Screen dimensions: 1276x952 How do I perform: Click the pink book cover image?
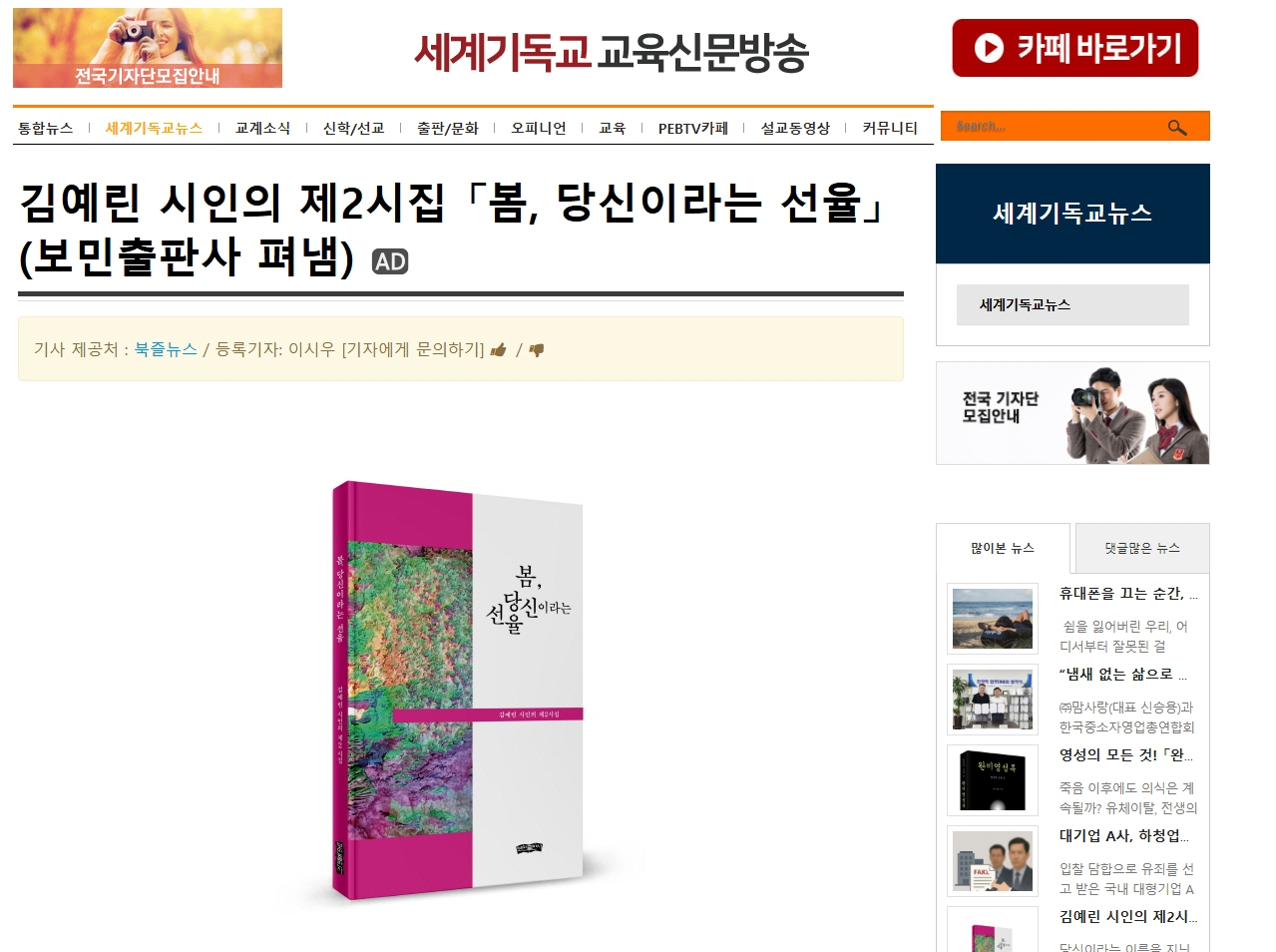[x=458, y=692]
